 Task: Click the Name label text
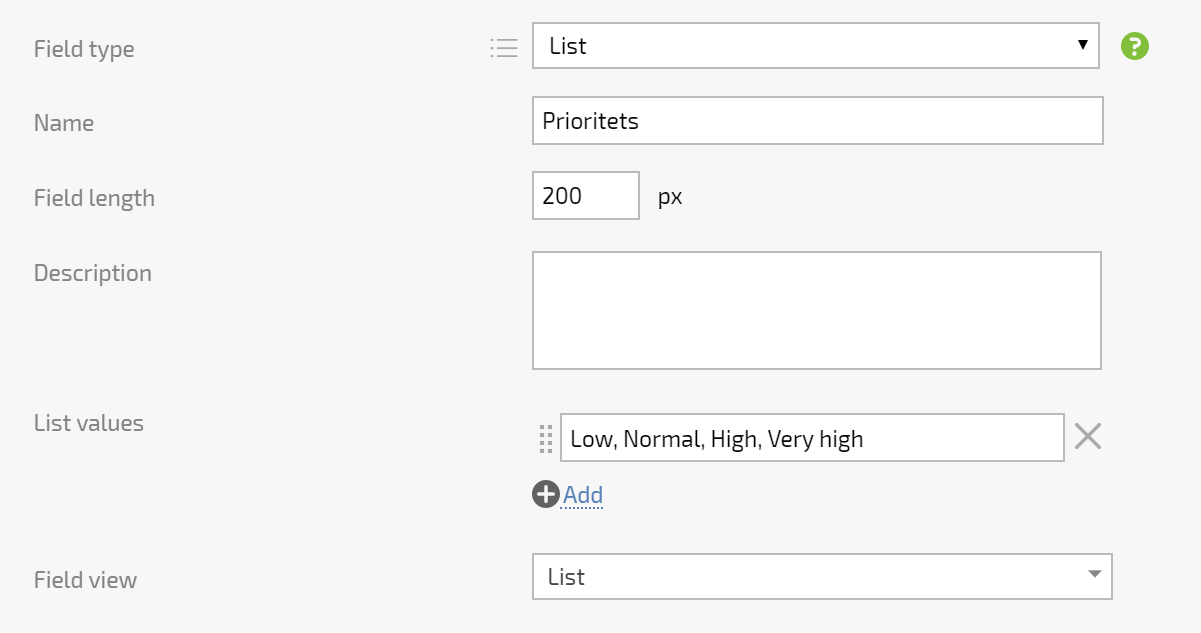[x=64, y=123]
